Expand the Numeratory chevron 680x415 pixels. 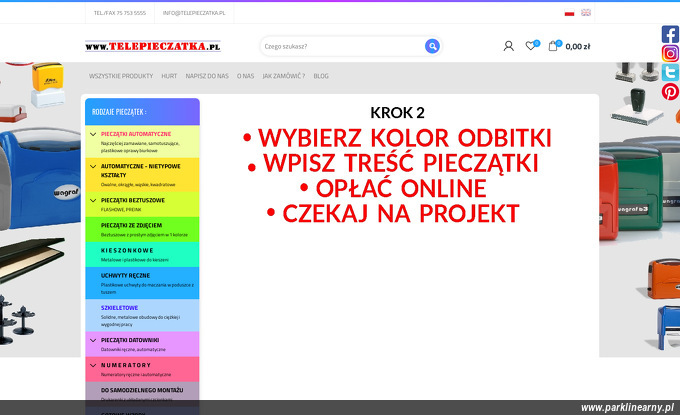pyautogui.click(x=93, y=365)
